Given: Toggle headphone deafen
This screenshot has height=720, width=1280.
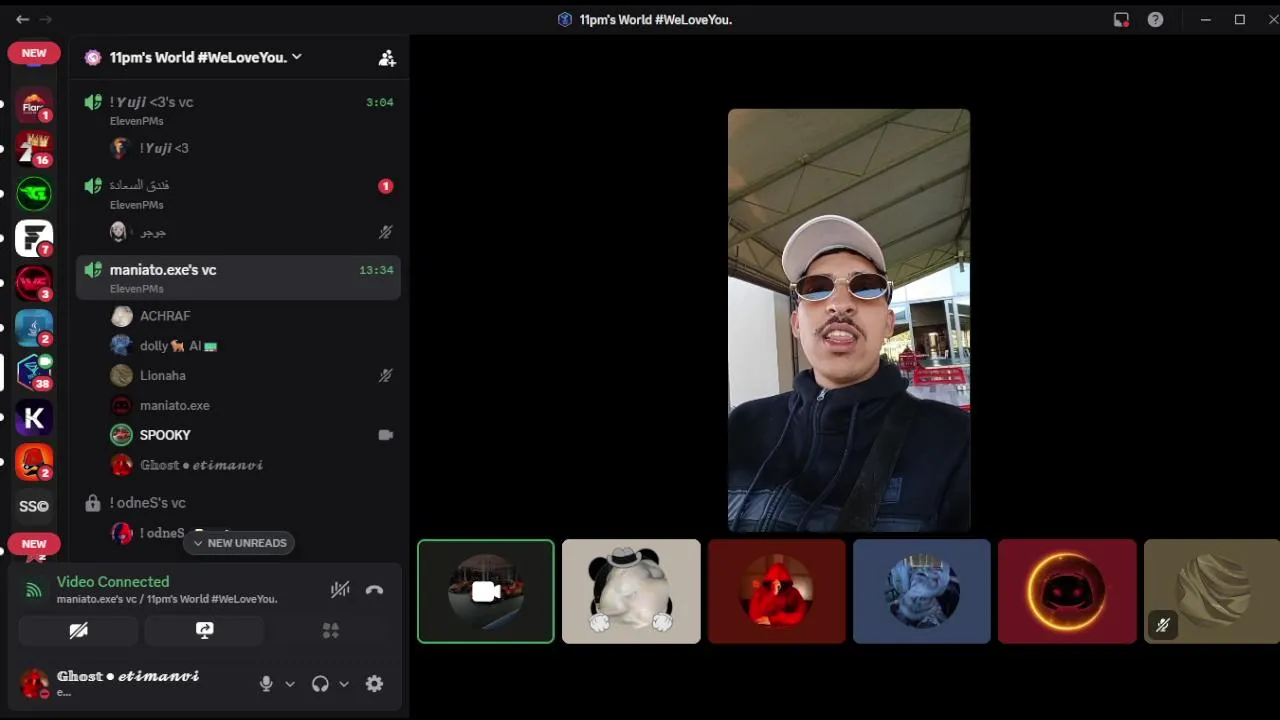Looking at the screenshot, I should click(x=320, y=684).
